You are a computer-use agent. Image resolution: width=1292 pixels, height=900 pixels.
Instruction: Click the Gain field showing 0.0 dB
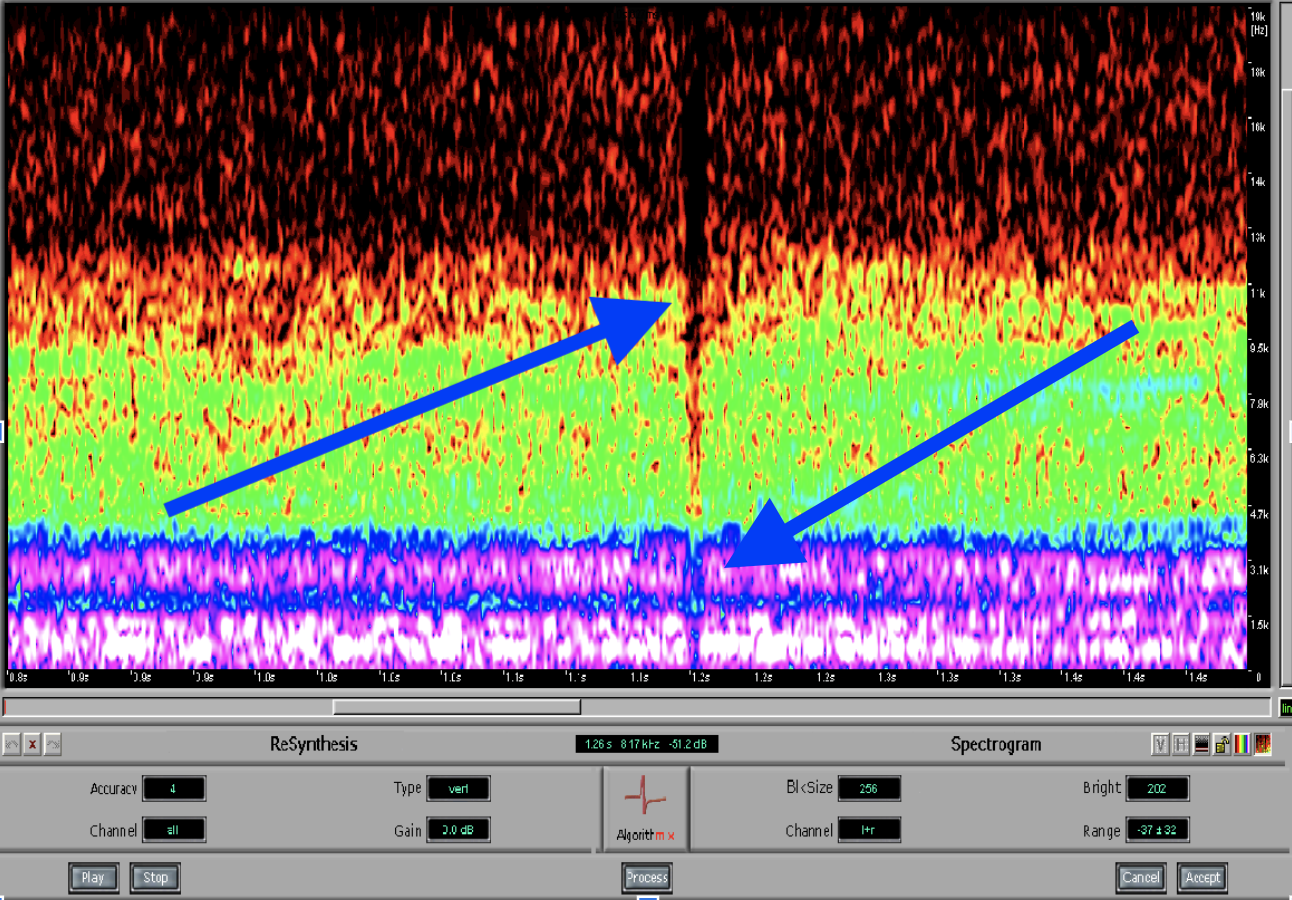[x=458, y=830]
